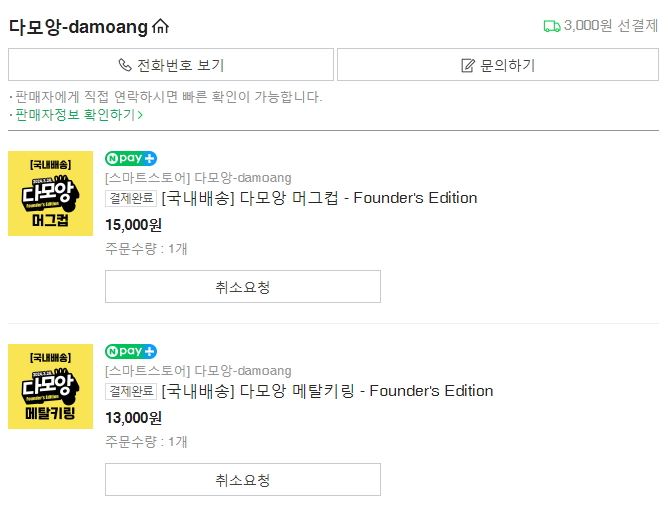Request cancel for the 메탈키링 order

tap(243, 480)
